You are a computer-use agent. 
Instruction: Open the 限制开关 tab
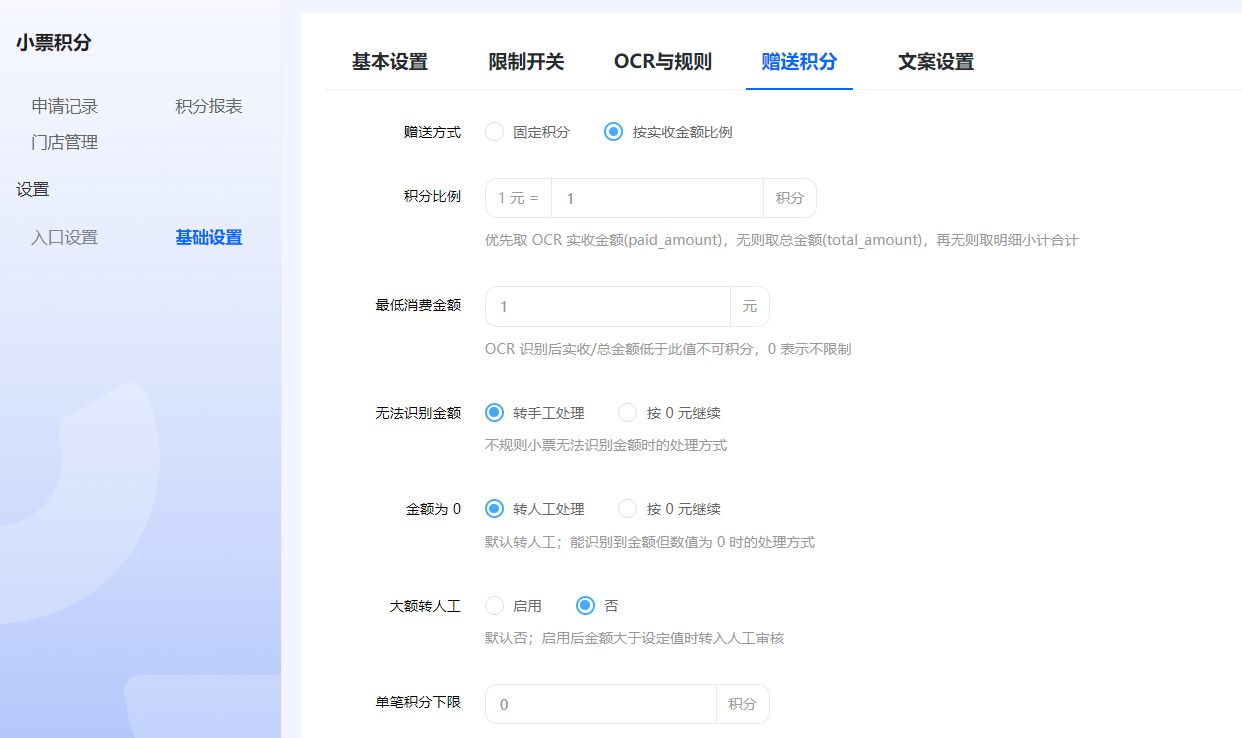coord(526,62)
